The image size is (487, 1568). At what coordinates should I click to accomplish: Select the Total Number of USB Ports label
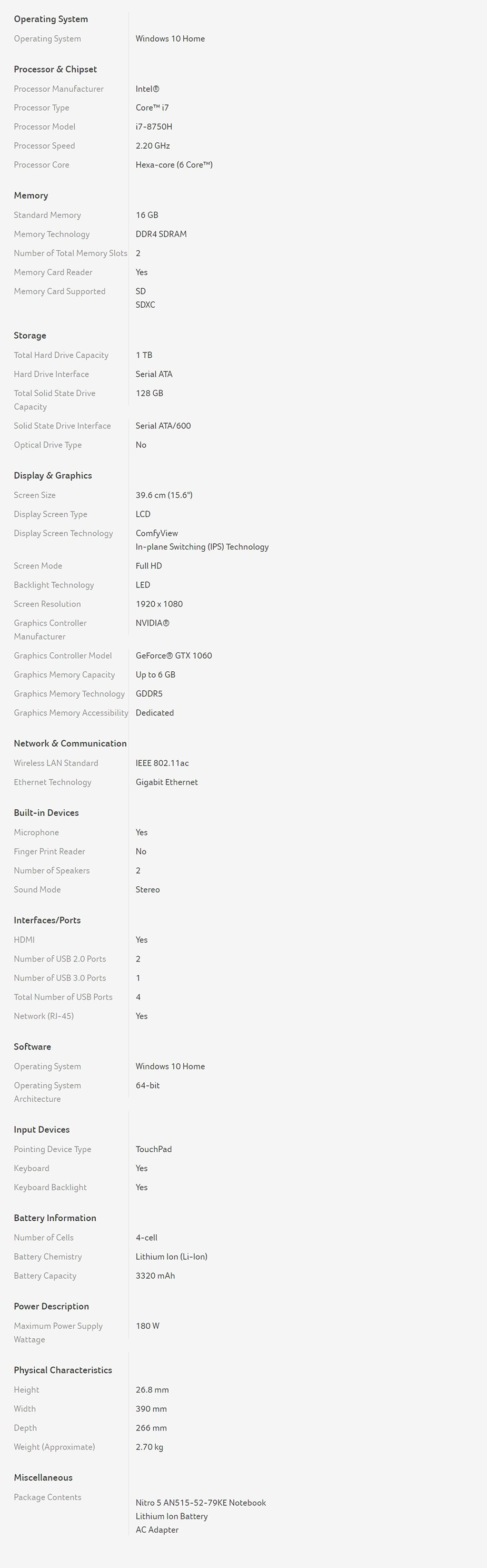point(63,997)
